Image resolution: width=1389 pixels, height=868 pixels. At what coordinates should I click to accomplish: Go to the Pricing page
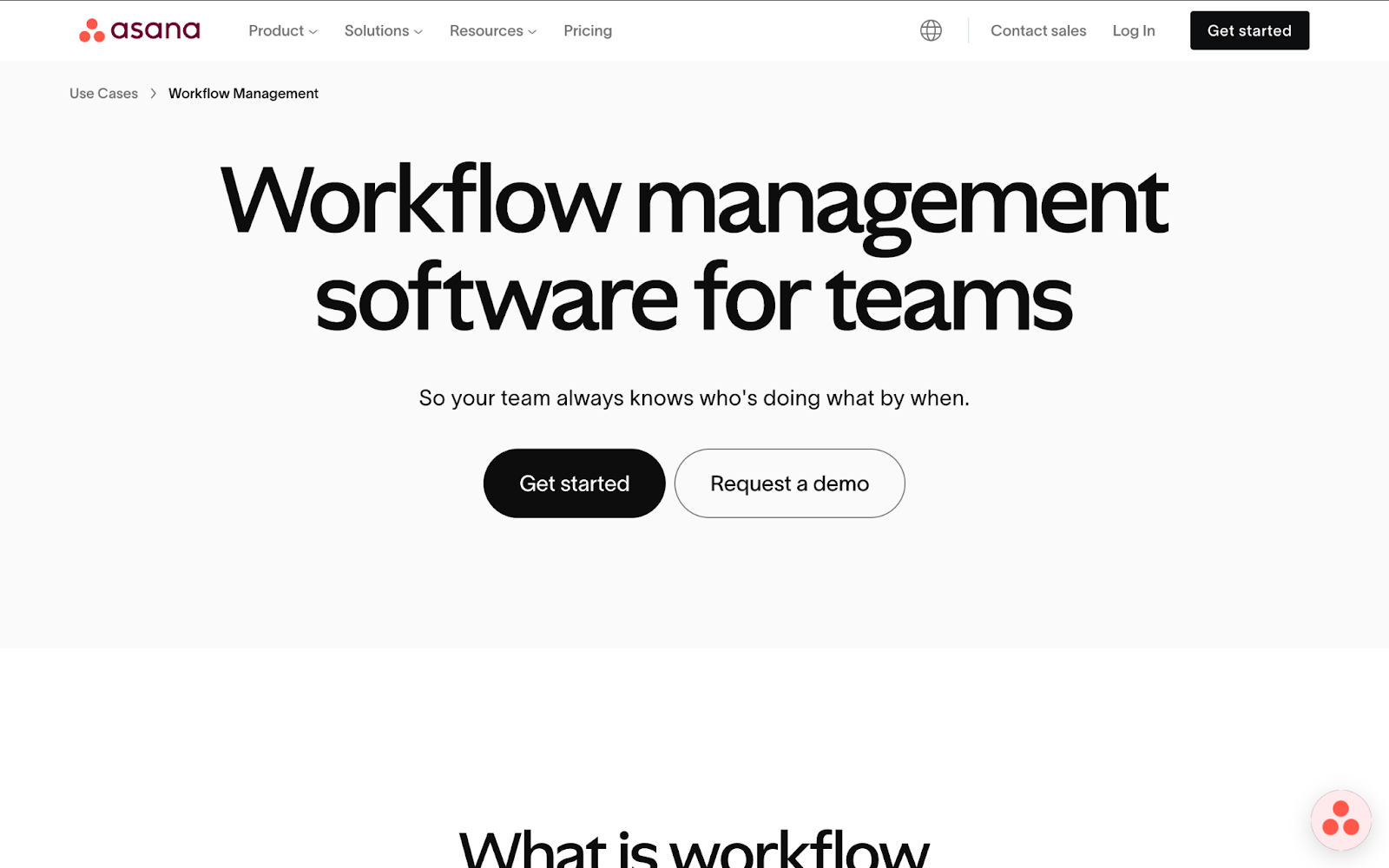tap(588, 30)
